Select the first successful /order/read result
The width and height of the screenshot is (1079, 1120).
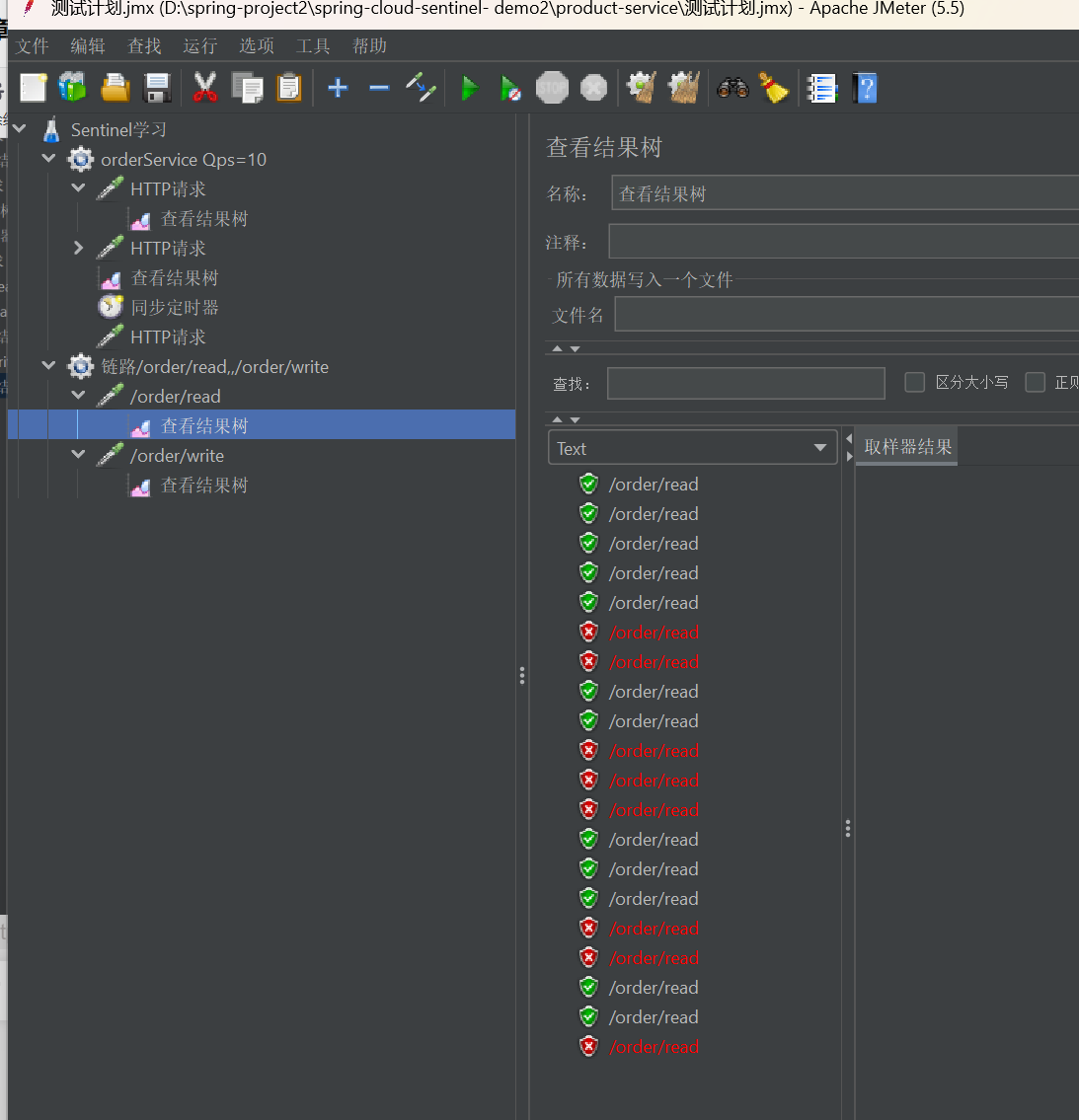click(654, 485)
